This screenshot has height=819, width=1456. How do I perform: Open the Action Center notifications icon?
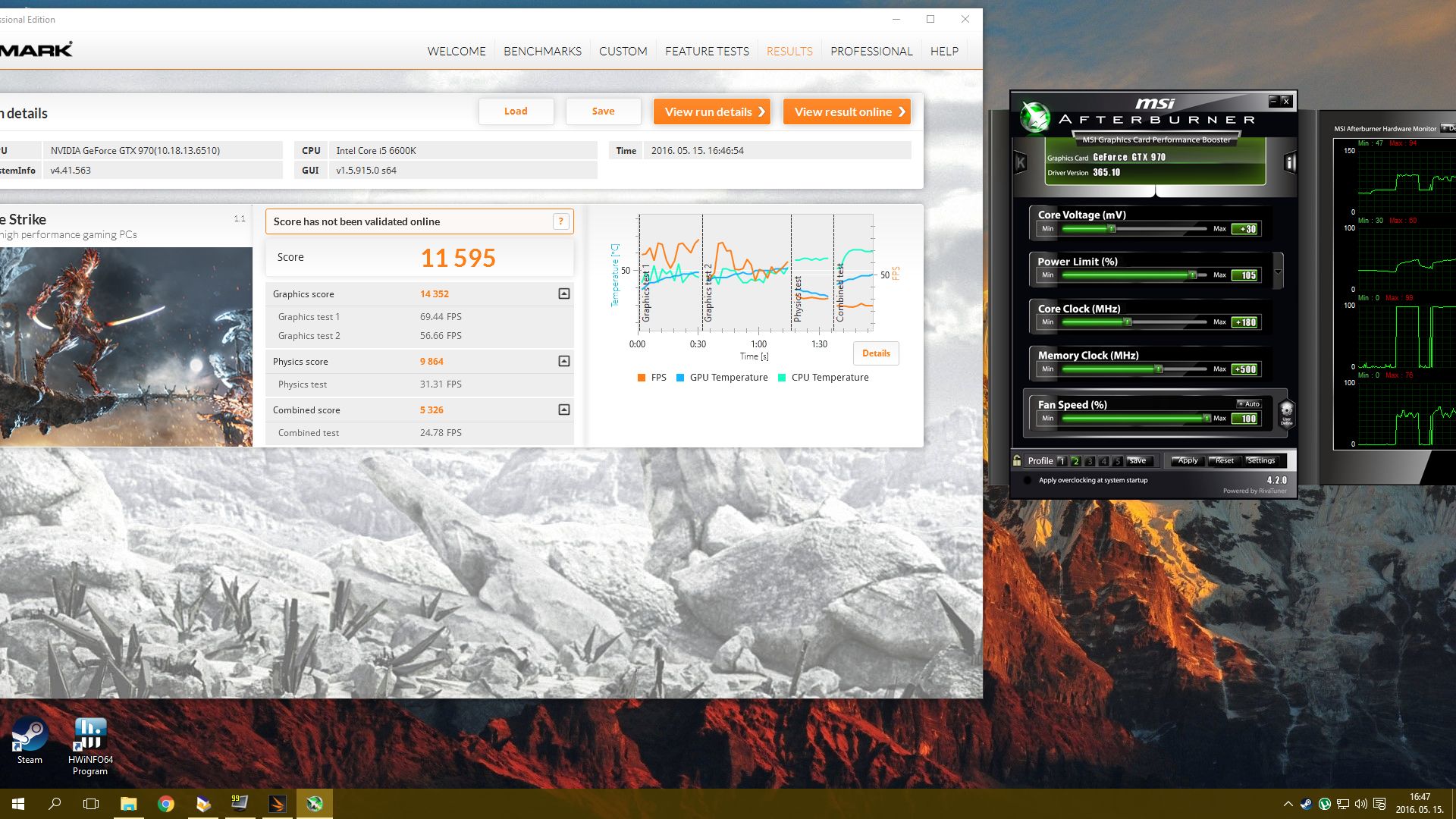point(1379,804)
